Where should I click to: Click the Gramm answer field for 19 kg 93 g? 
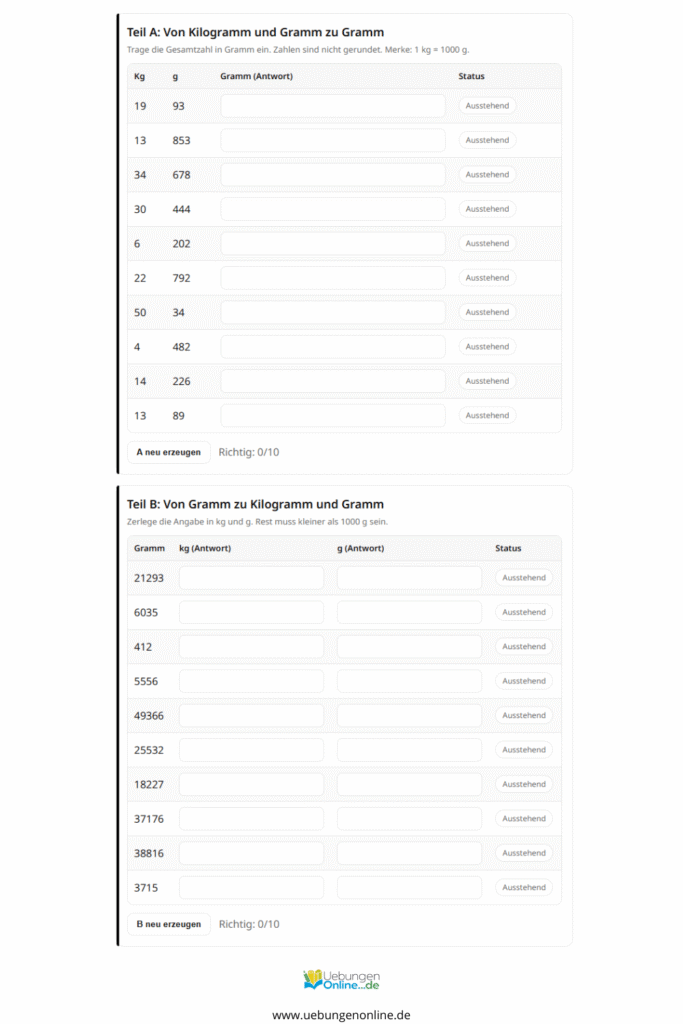click(x=333, y=106)
